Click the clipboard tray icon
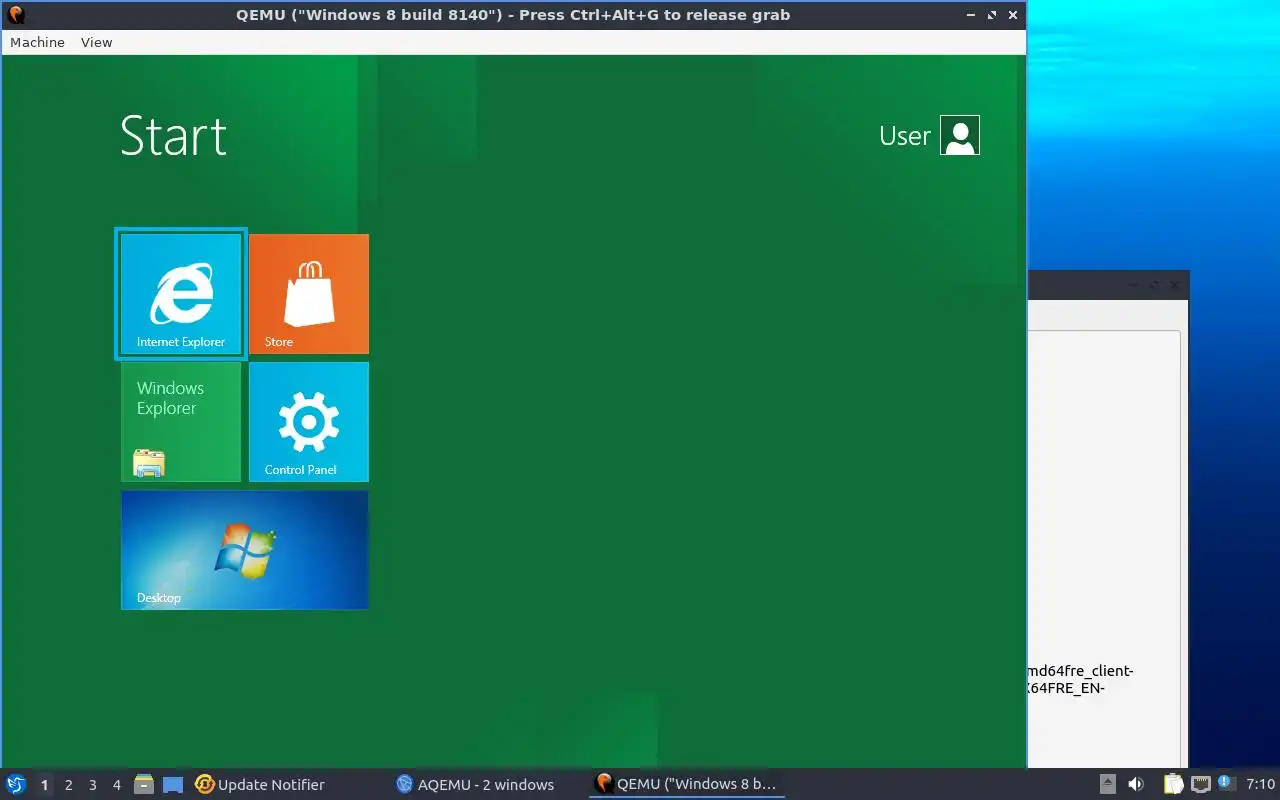 1173,784
